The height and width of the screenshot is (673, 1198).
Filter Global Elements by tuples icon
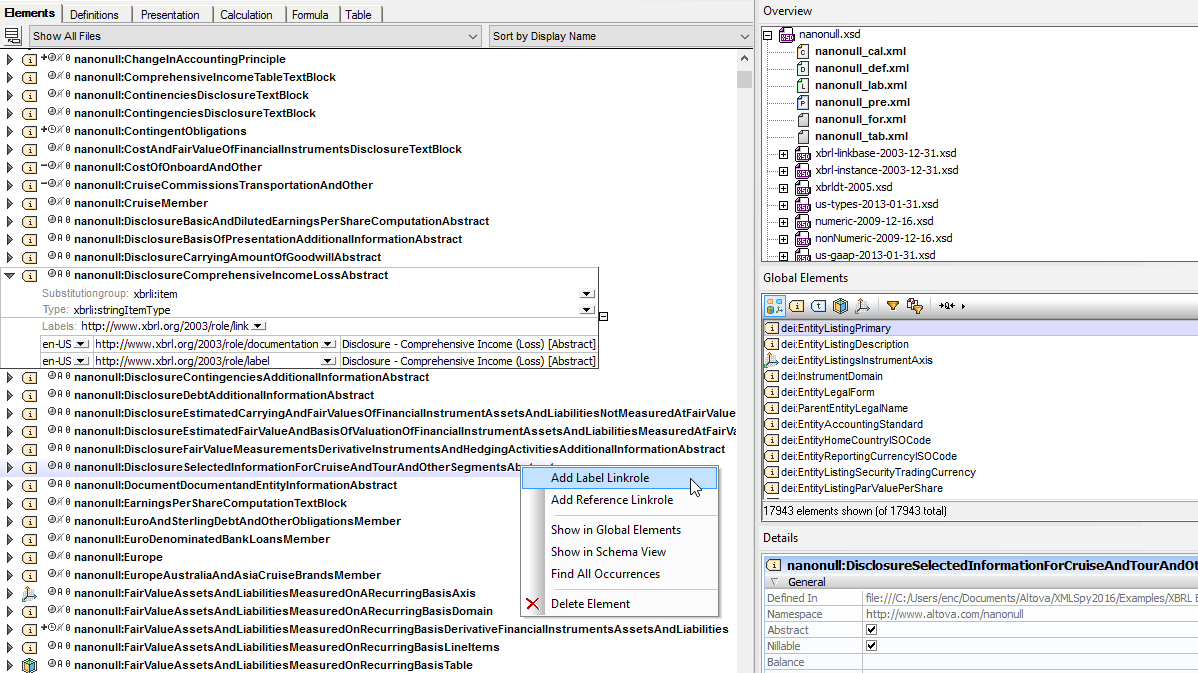[x=818, y=306]
